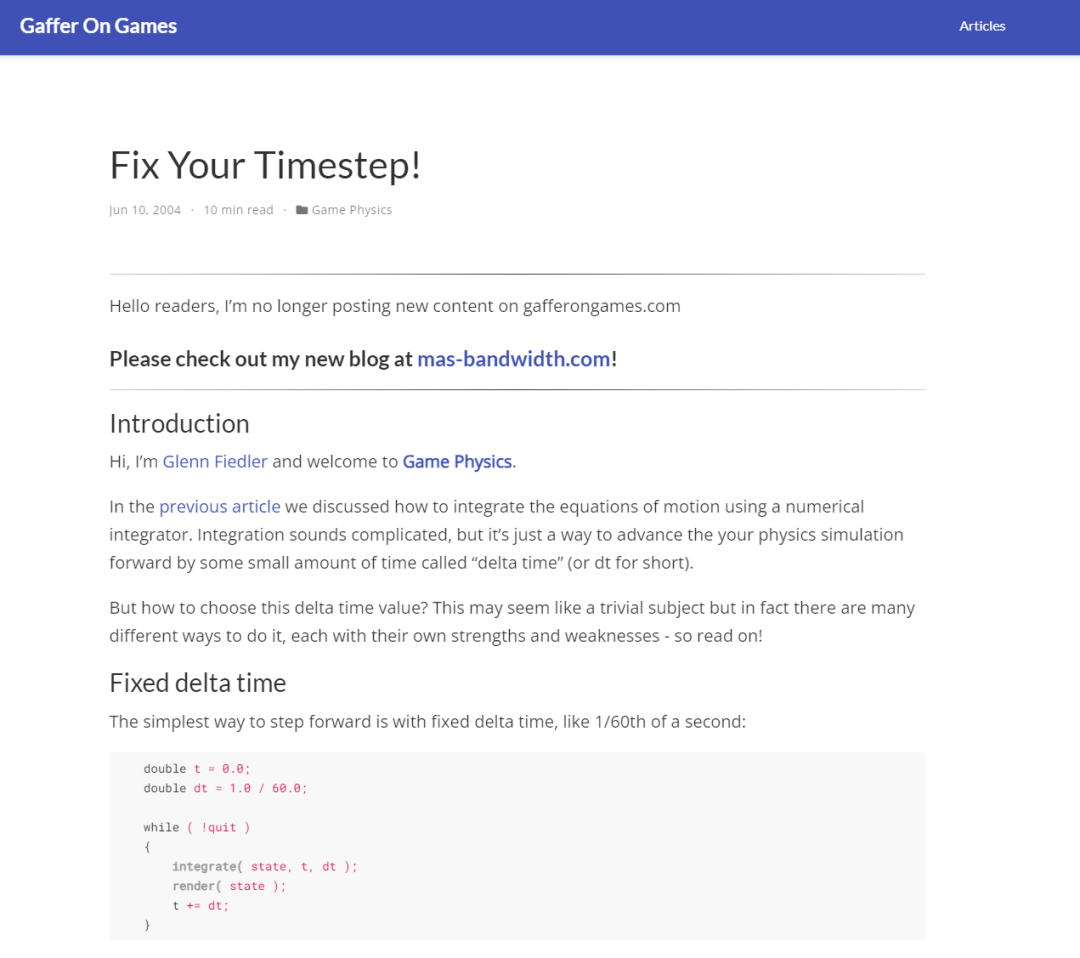Click the Jun 10, 2004 publish date

[x=145, y=210]
